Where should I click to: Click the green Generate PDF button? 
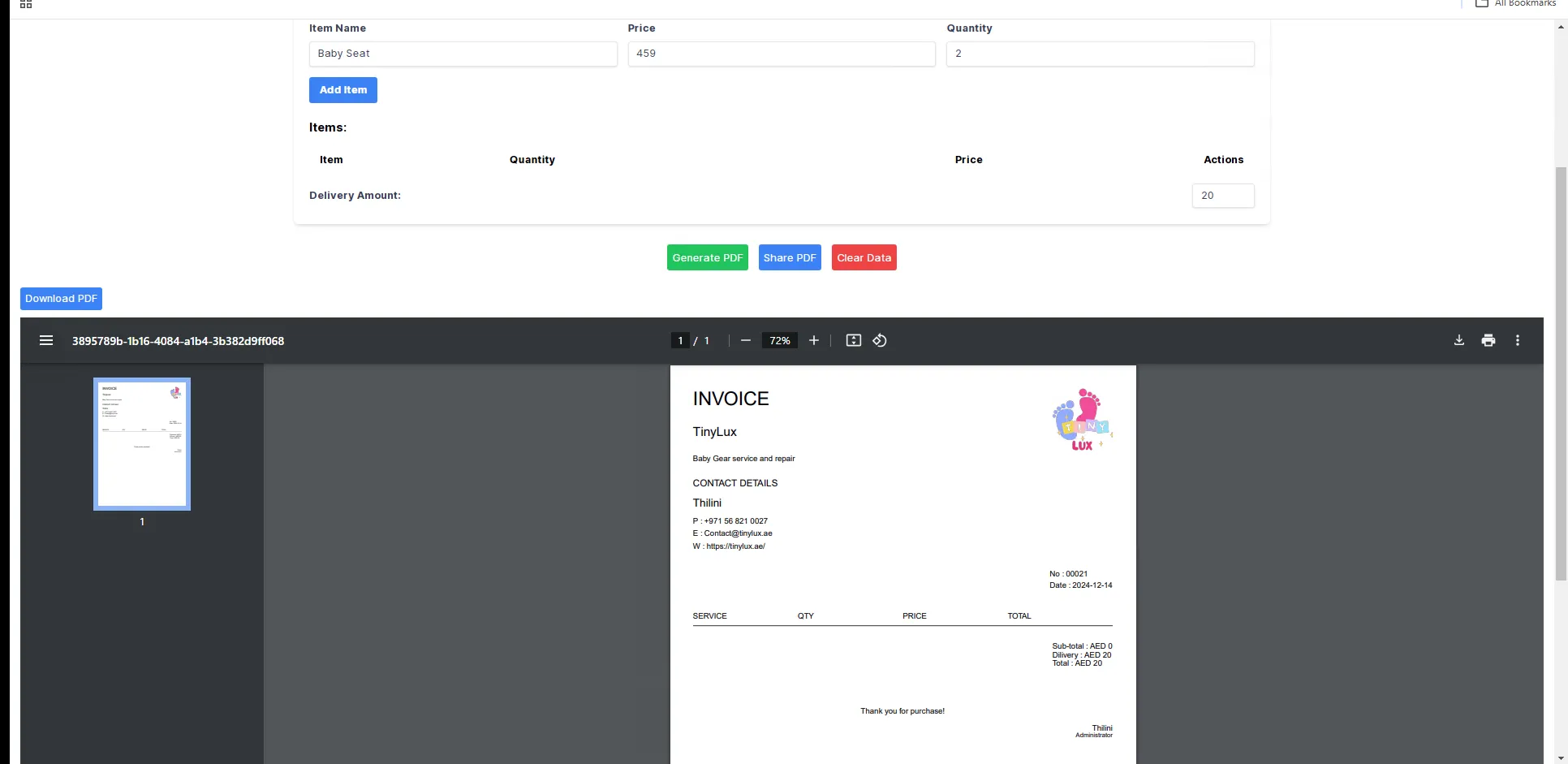pyautogui.click(x=707, y=257)
